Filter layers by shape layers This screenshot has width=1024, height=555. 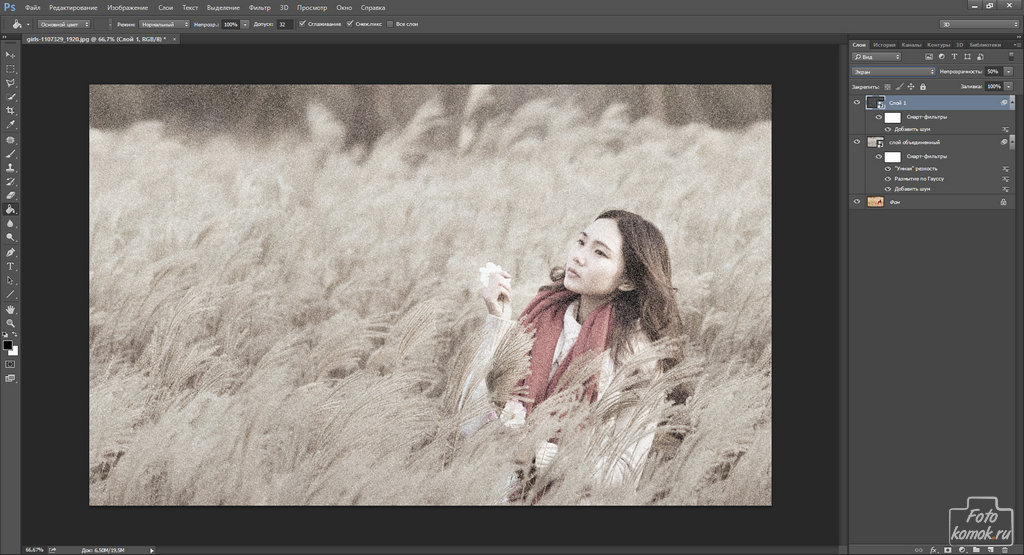pyautogui.click(x=967, y=57)
